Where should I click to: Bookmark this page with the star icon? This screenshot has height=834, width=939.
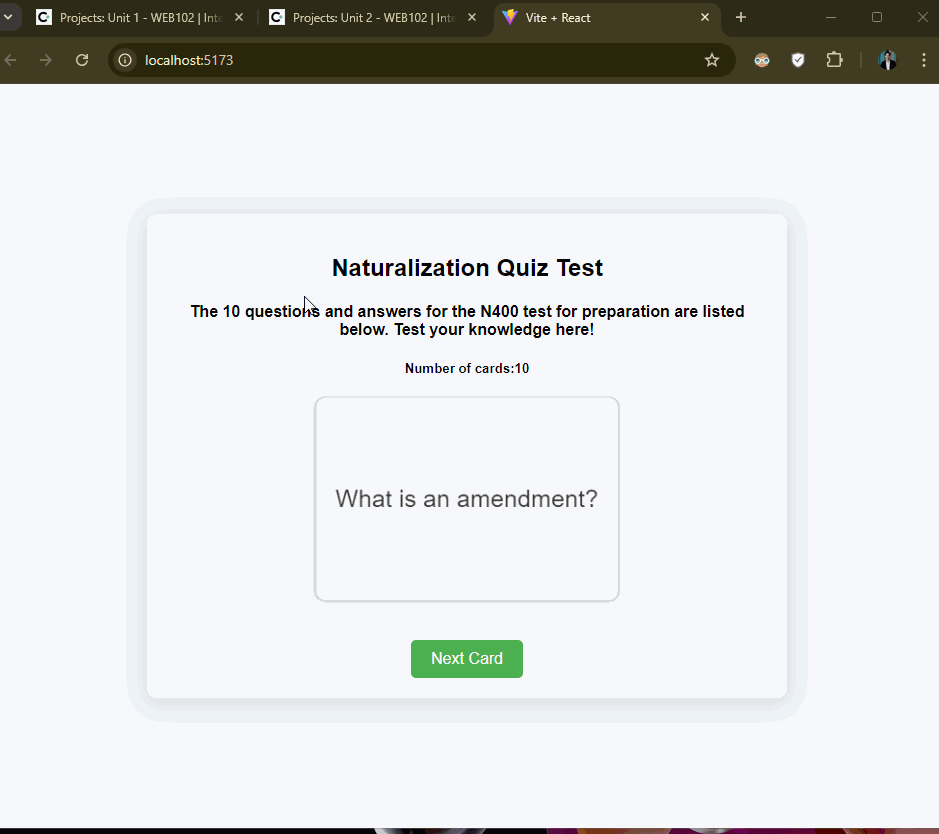712,60
